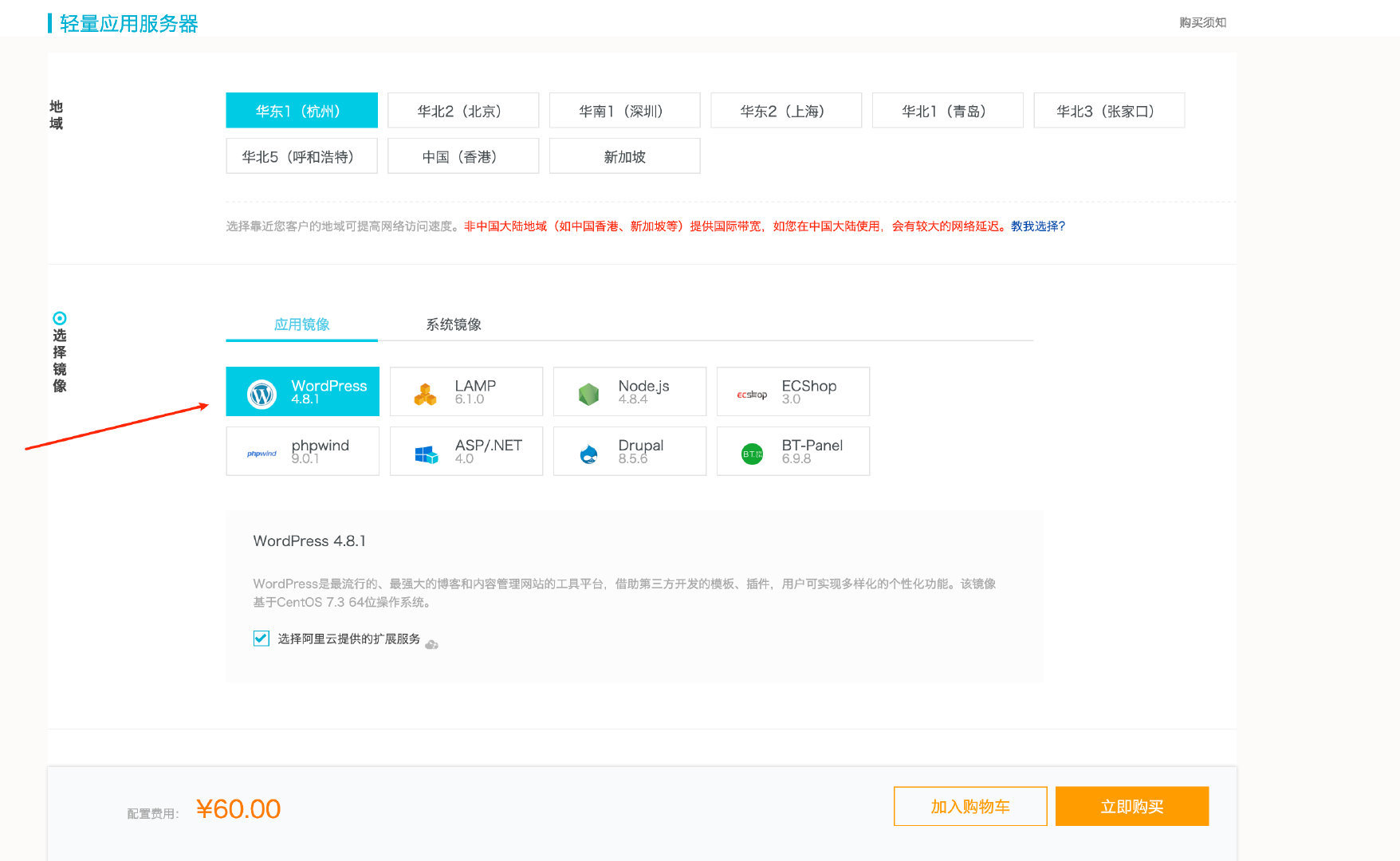
Task: Click the ¥60.00 price value
Action: [238, 809]
